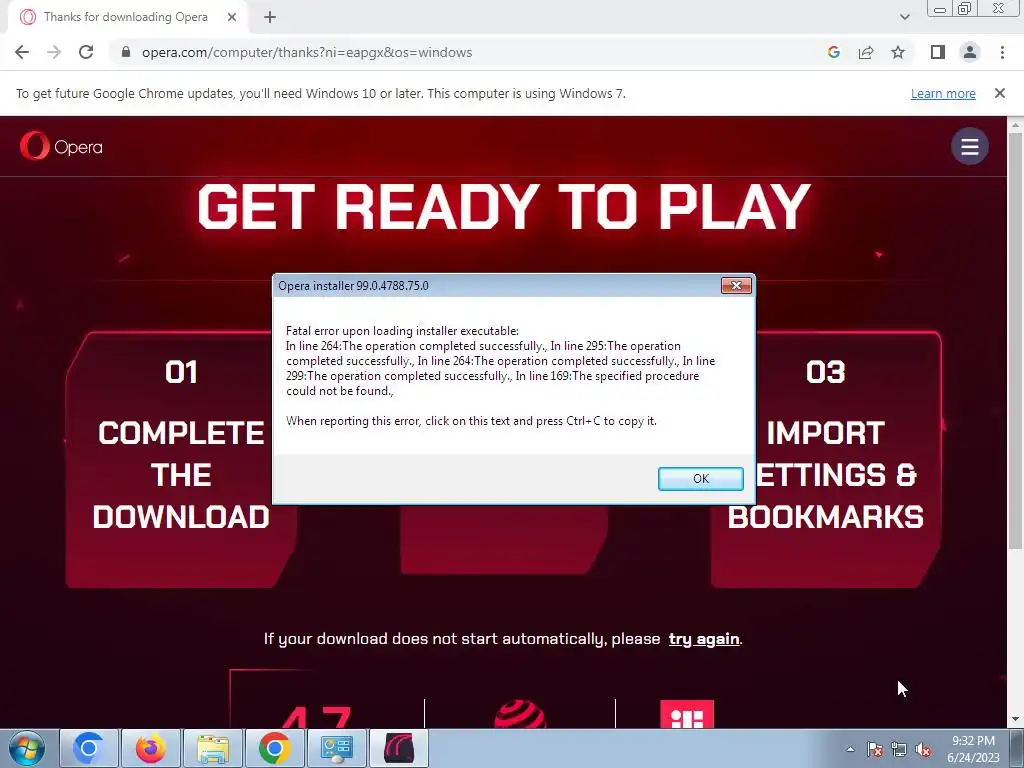Bookmark this page with the star icon
The height and width of the screenshot is (768, 1024).
(898, 52)
